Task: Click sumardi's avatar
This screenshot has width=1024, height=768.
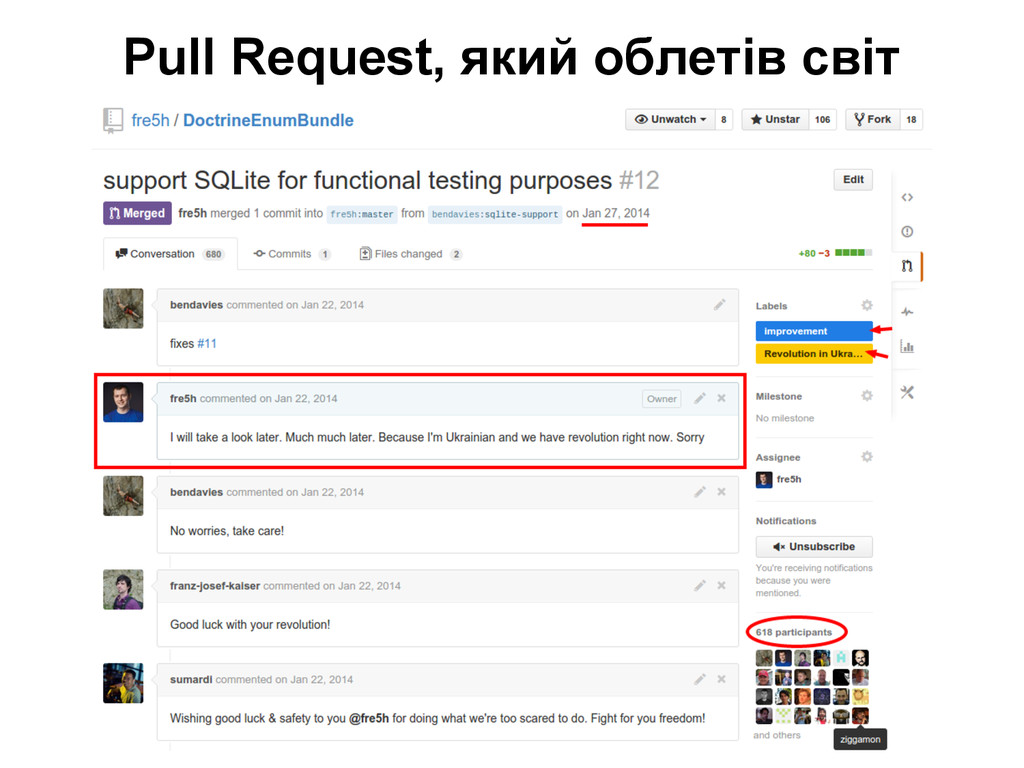Action: pos(123,683)
